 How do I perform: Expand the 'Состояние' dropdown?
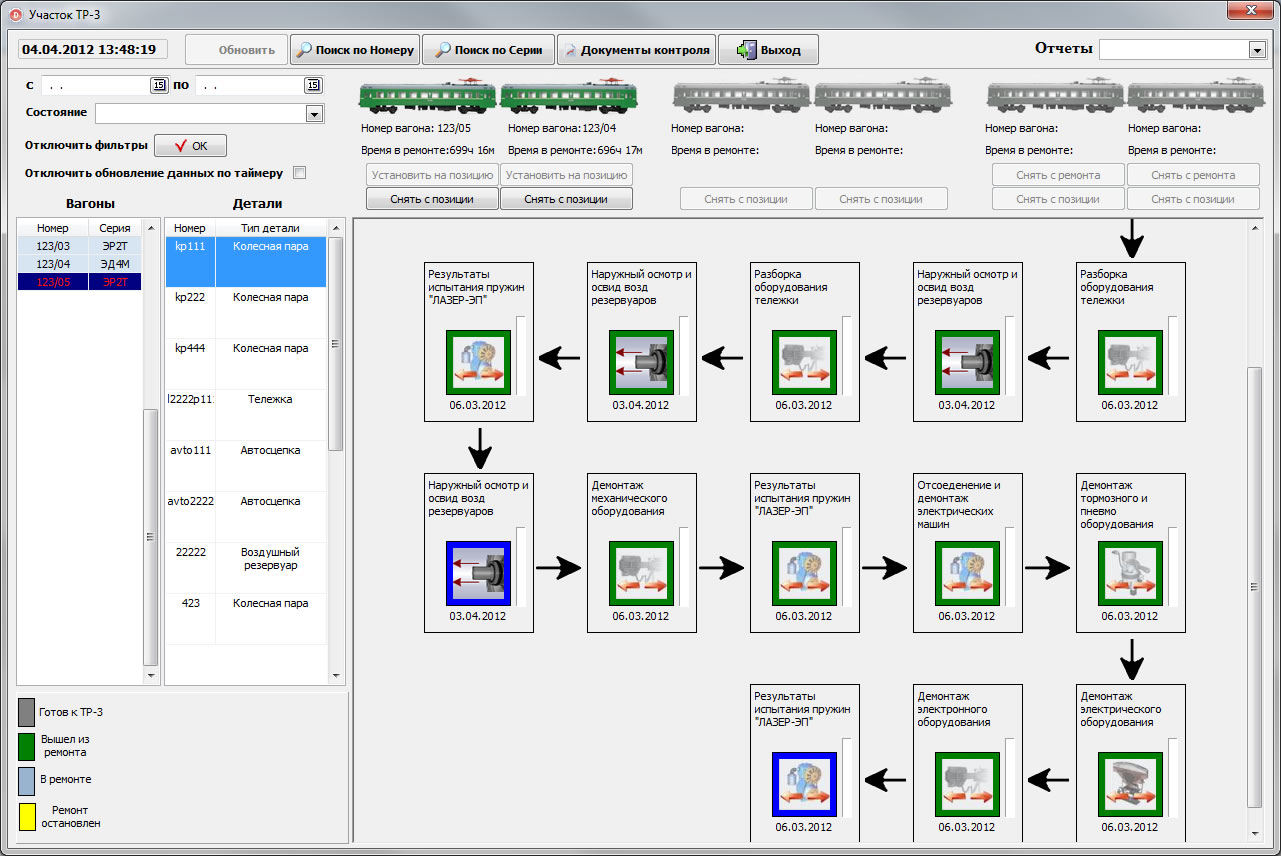[x=314, y=114]
